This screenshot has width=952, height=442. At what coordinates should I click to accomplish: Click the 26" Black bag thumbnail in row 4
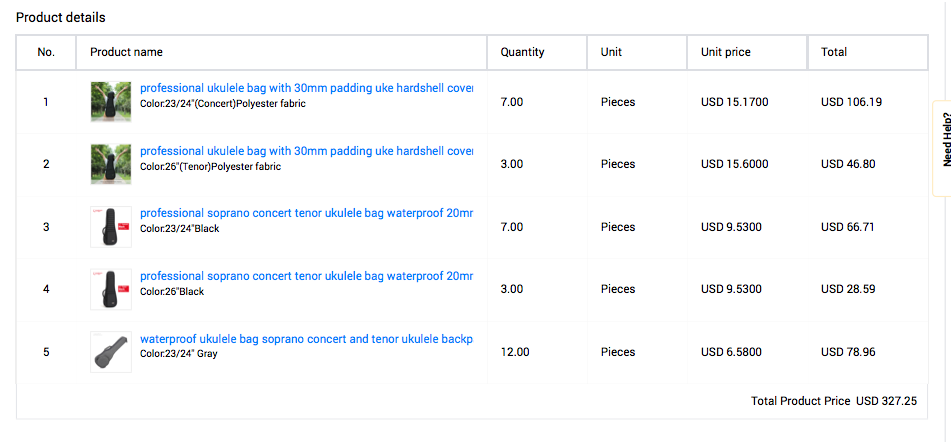[x=110, y=290]
